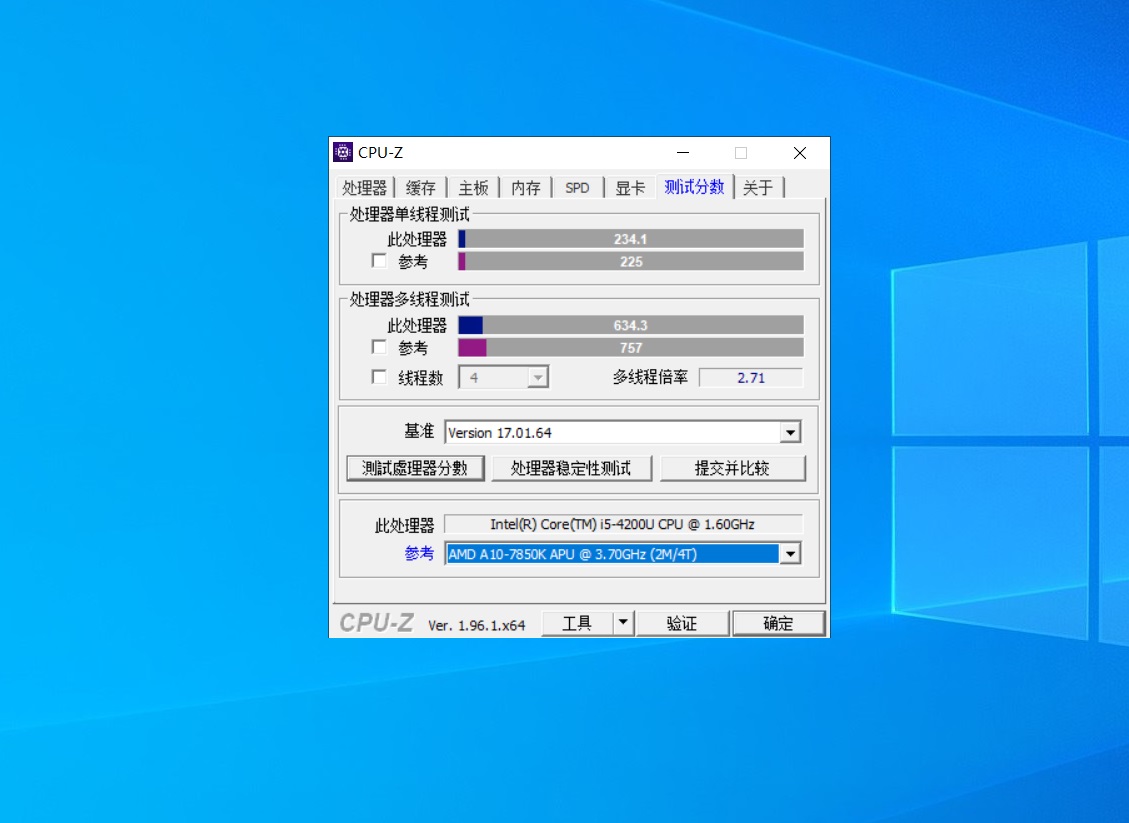Click the 验证 button
Viewport: 1129px width, 823px height.
(682, 623)
